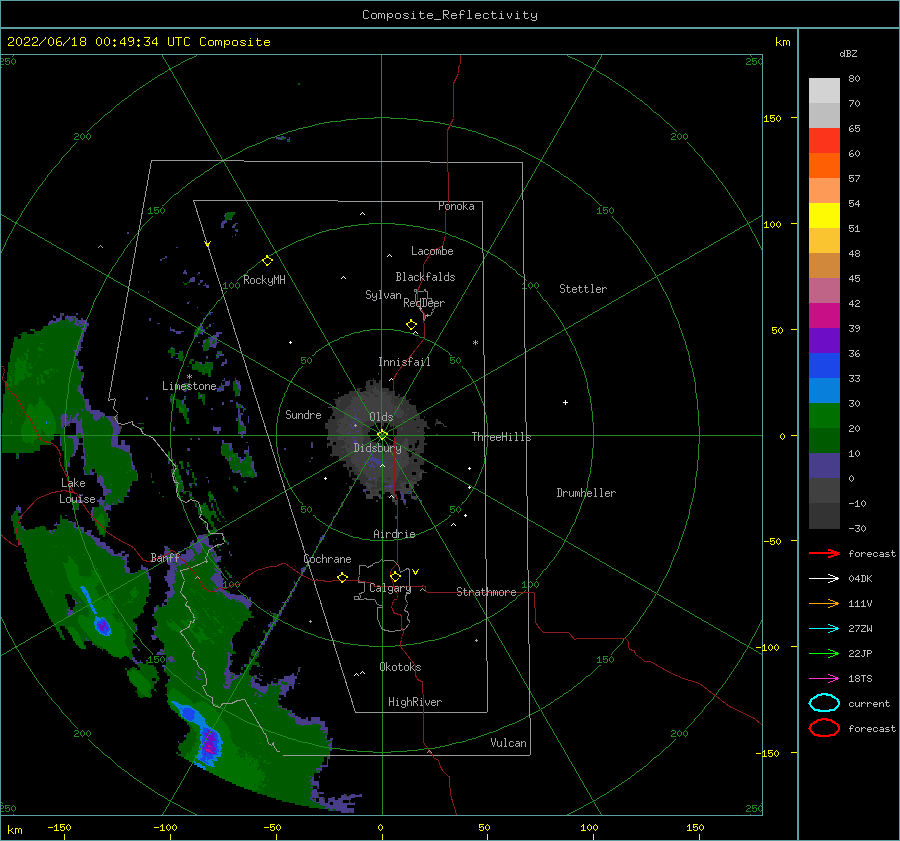Click the red forecast ellipse icon
Screen dimensions: 900x841
[824, 728]
